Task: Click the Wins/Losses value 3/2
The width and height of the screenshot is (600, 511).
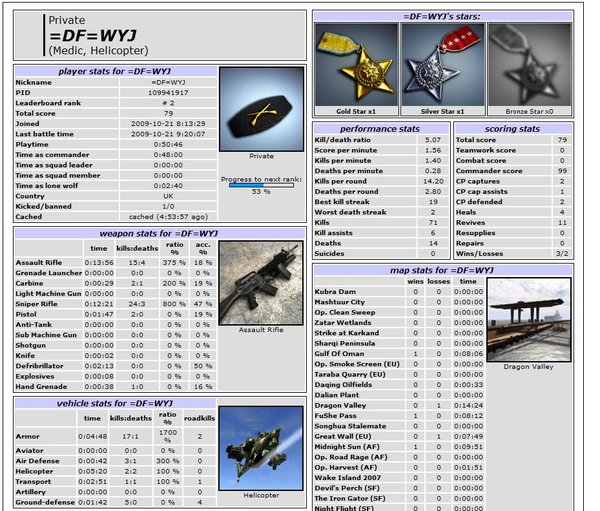Action: pyautogui.click(x=562, y=254)
